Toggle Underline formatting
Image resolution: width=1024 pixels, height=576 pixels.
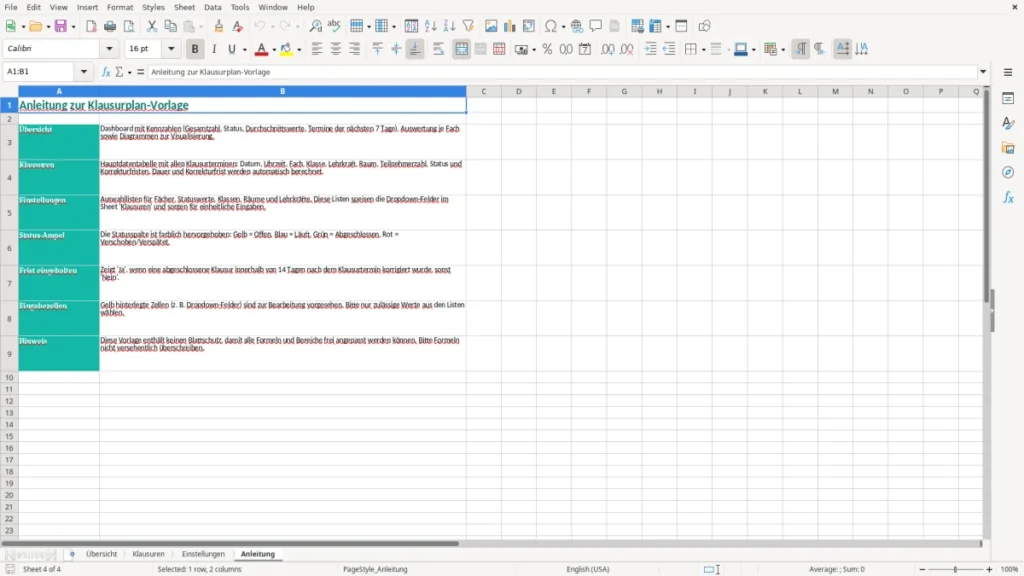(x=232, y=49)
